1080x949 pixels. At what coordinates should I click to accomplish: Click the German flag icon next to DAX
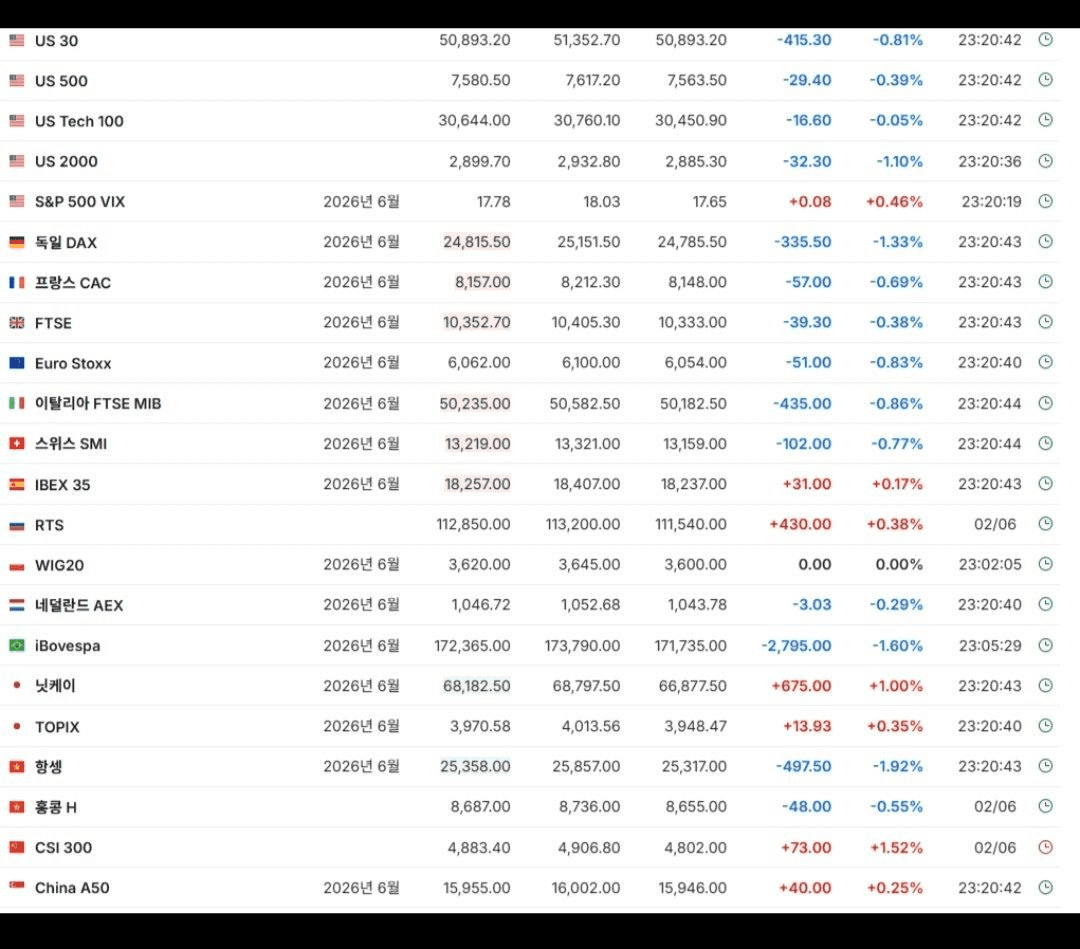point(17,242)
